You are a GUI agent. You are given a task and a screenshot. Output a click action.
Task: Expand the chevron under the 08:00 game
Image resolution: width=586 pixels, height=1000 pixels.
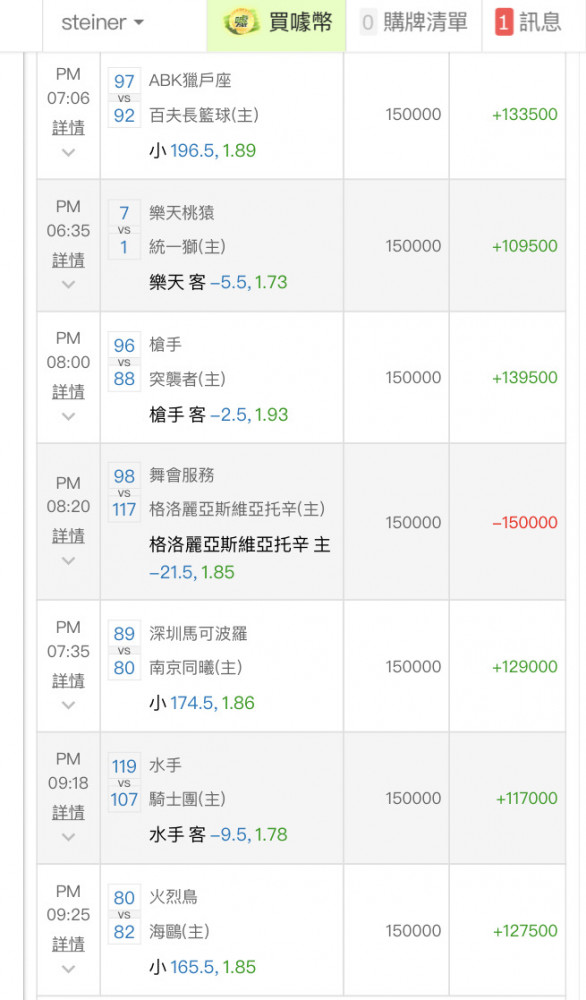tap(68, 416)
